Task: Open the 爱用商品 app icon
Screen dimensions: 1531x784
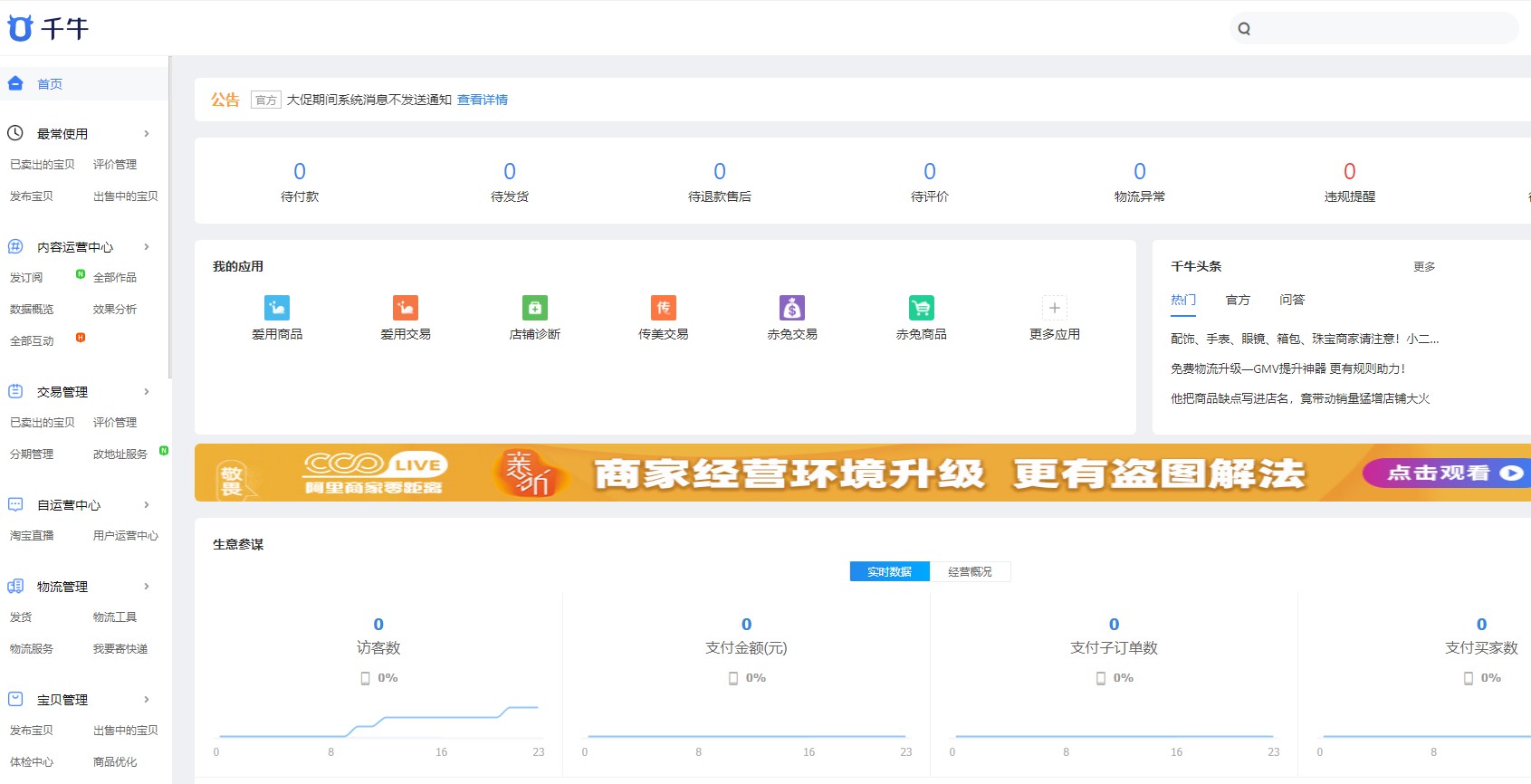Action: (277, 308)
